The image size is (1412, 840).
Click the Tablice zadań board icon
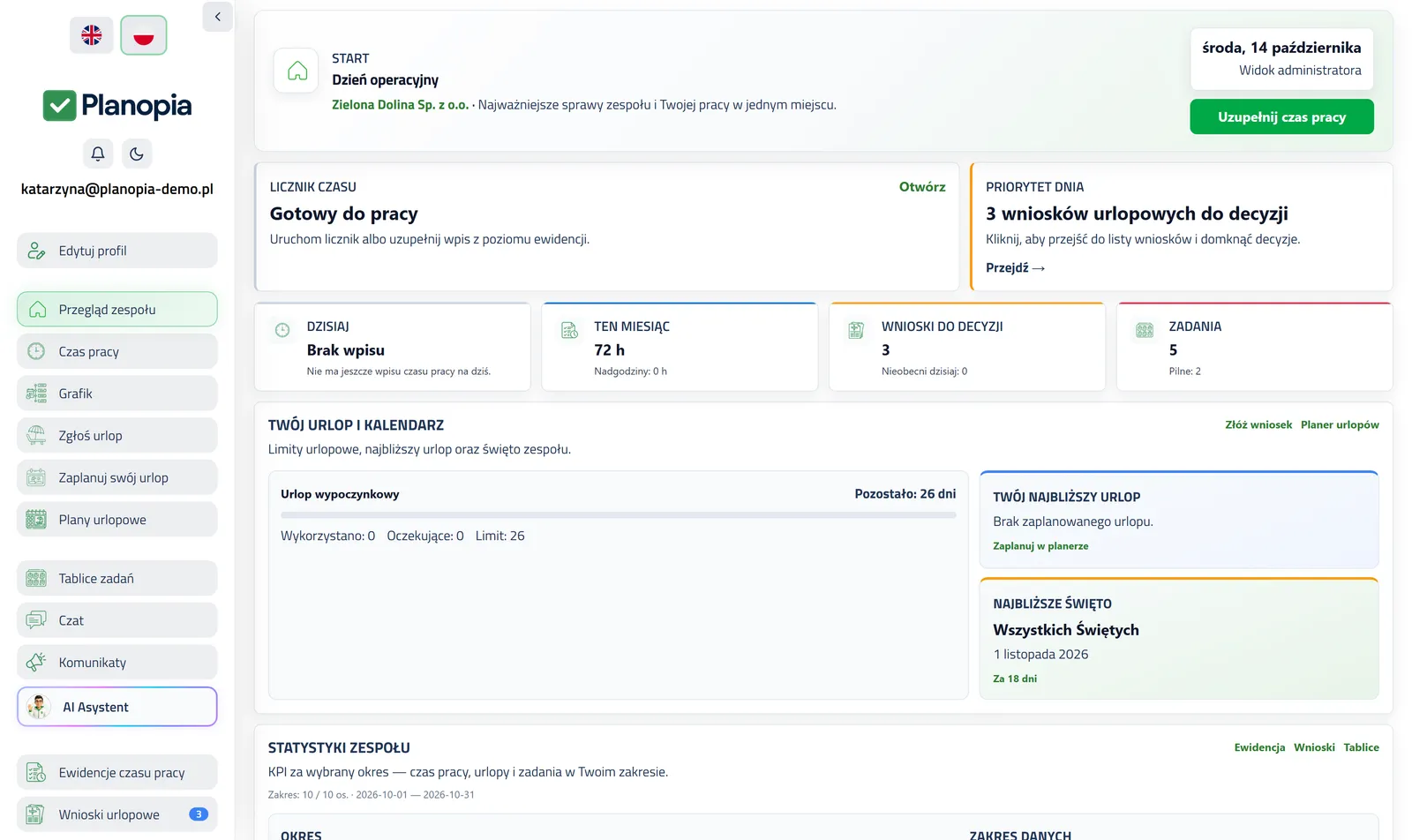[x=36, y=579]
